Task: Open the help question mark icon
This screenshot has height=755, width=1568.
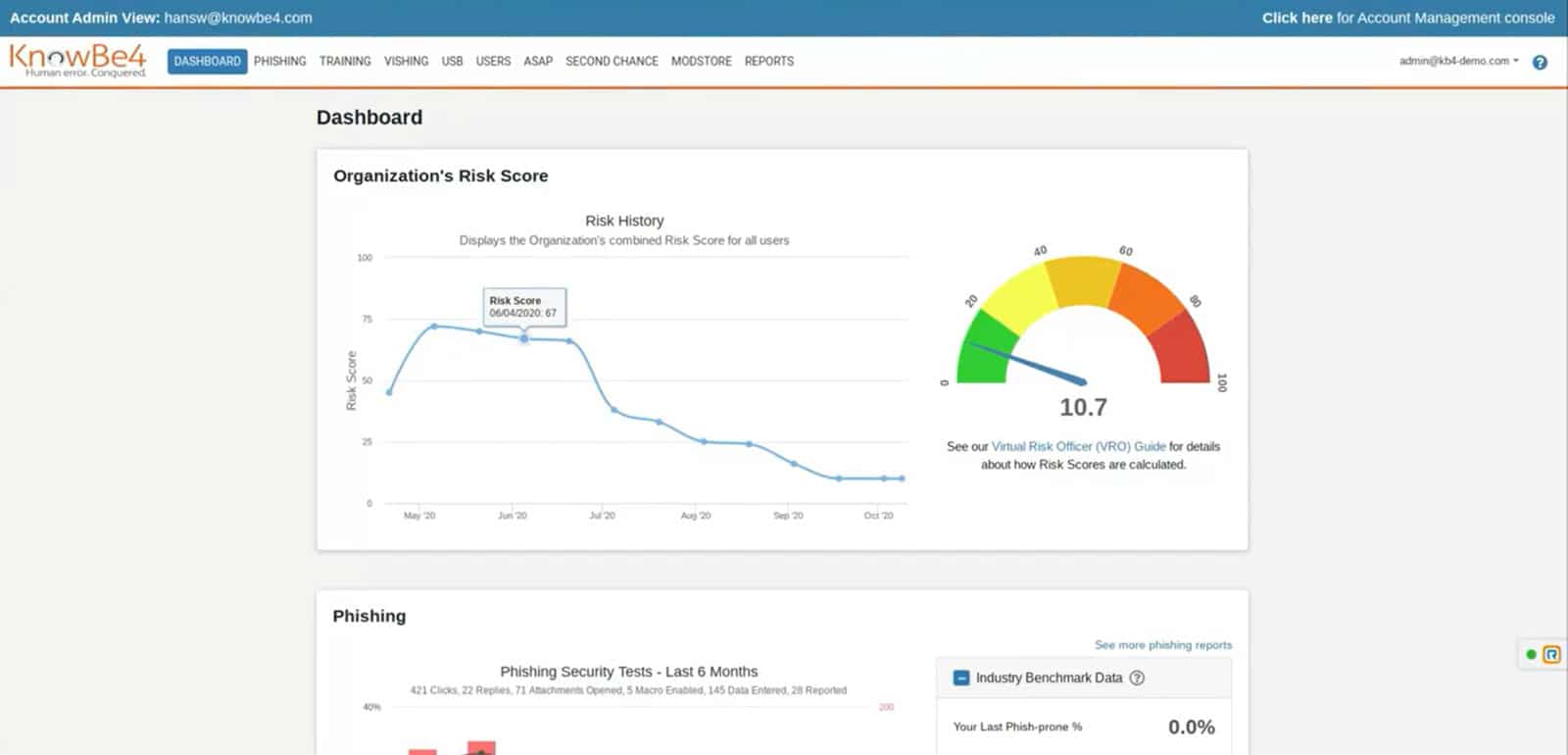Action: pos(1540,62)
